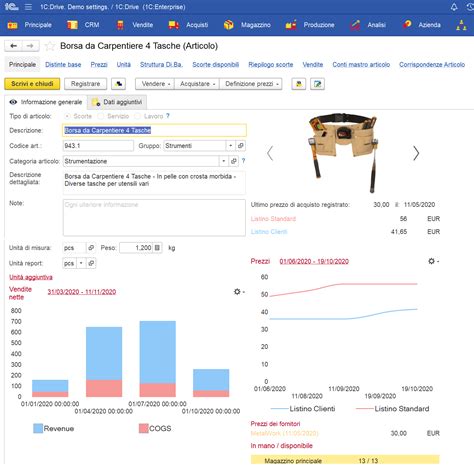Image resolution: width=474 pixels, height=467 pixels.
Task: Open the Acquistare dropdown
Action: (197, 84)
